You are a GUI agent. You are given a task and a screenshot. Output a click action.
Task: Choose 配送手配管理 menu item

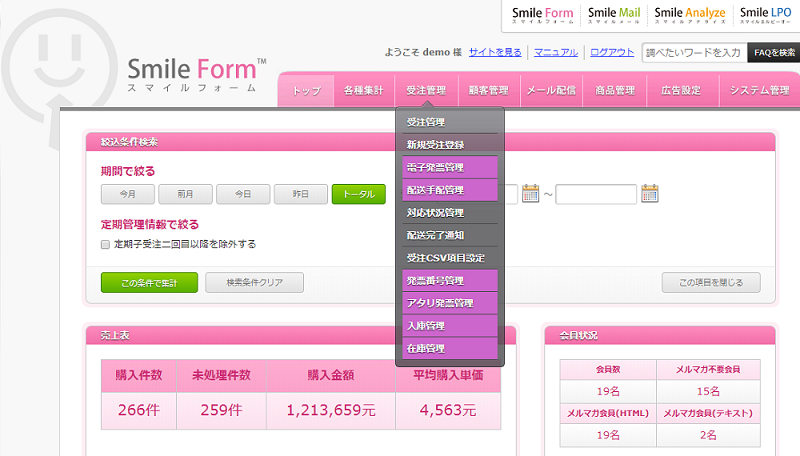(450, 190)
